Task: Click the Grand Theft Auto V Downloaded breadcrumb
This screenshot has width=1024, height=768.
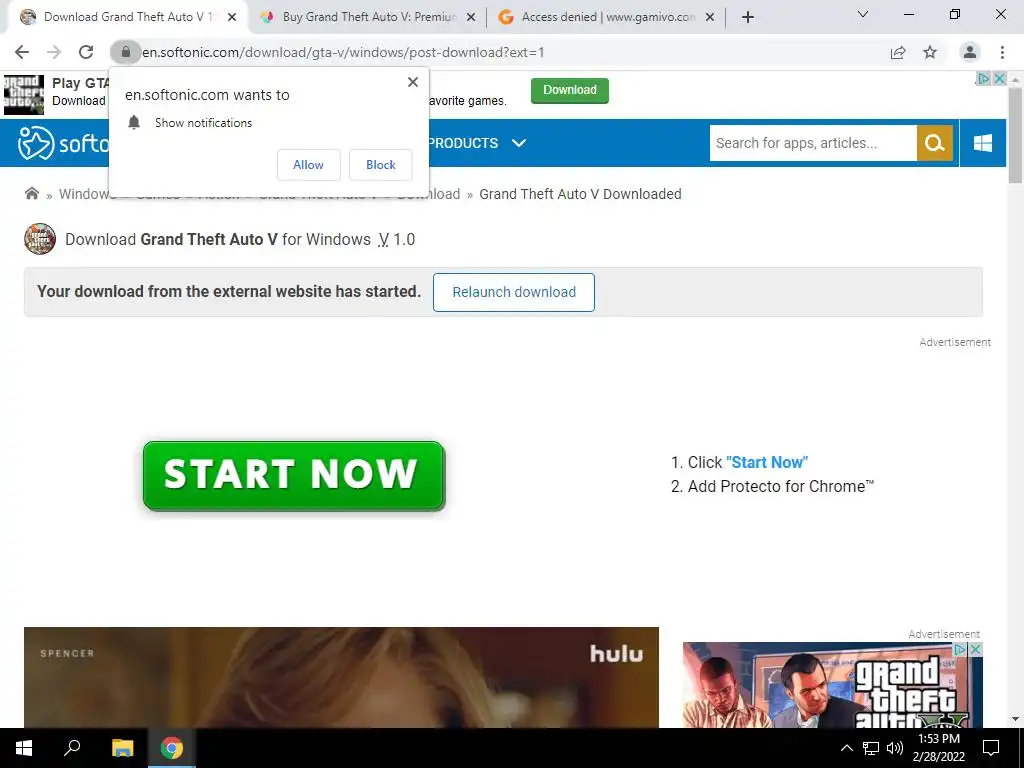Action: click(x=580, y=194)
